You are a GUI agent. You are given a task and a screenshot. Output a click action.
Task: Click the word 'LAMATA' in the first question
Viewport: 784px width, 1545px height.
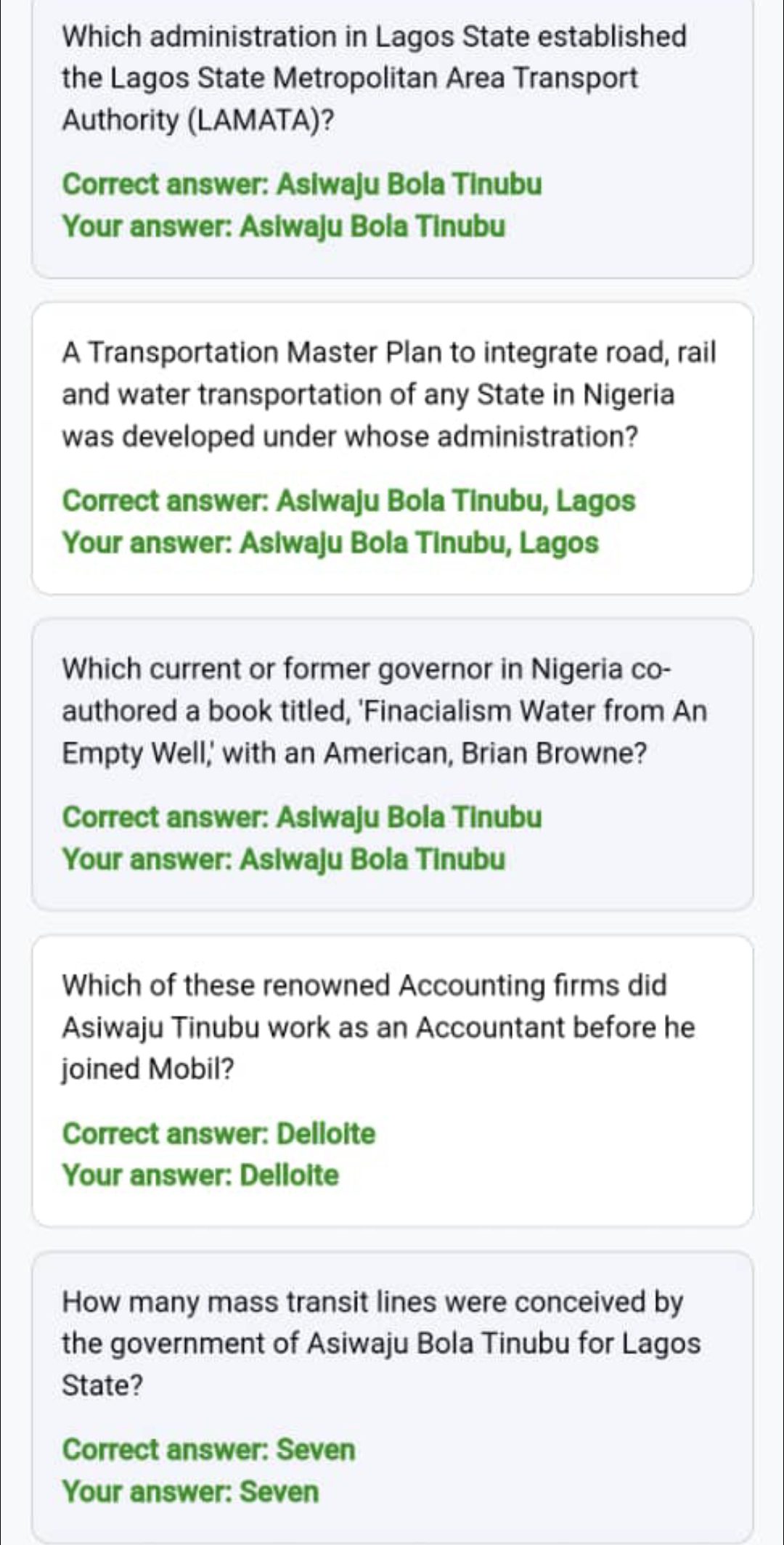[x=253, y=121]
